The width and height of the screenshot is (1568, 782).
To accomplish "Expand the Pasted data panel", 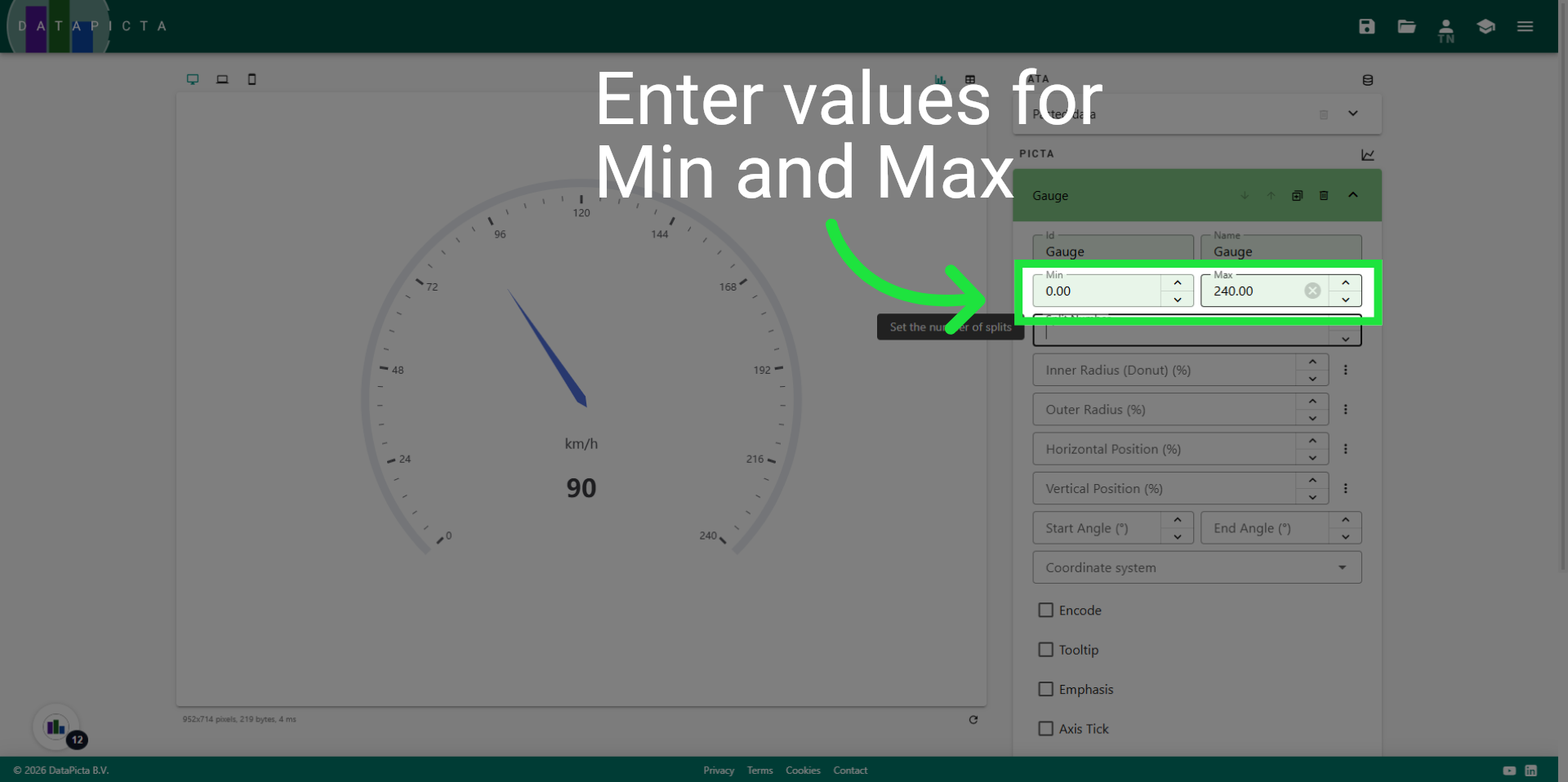I will 1353,113.
